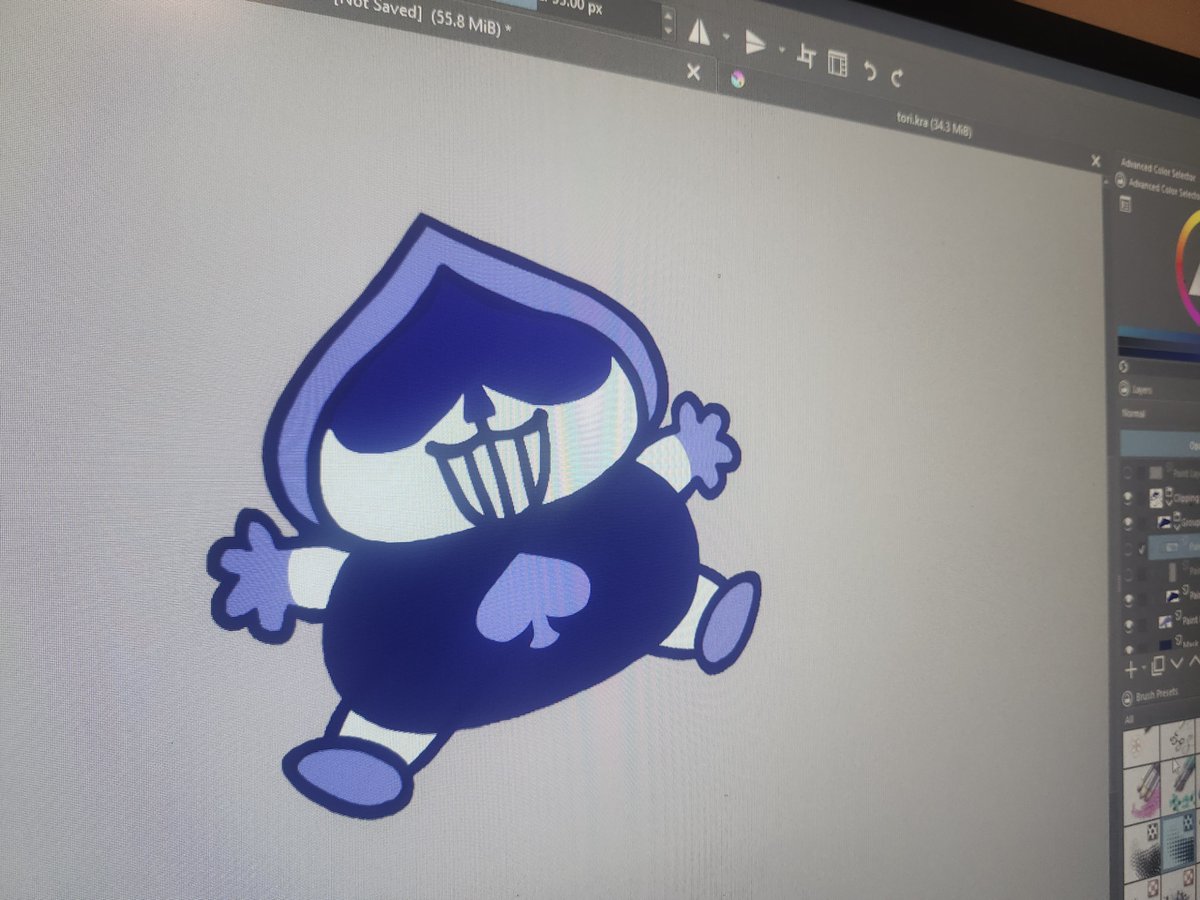Select the black stipple brush preset

[1142, 851]
